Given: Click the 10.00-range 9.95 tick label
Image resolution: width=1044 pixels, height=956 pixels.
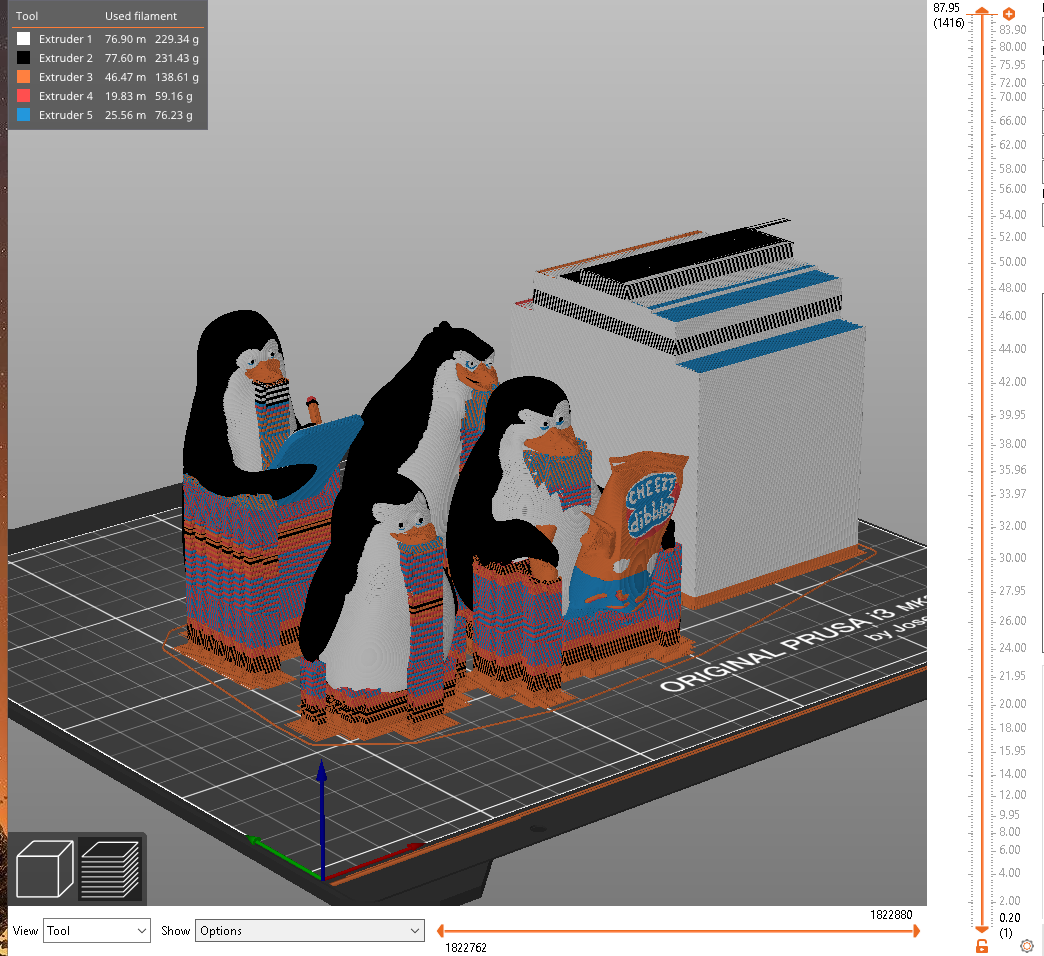Looking at the screenshot, I should pos(1009,814).
